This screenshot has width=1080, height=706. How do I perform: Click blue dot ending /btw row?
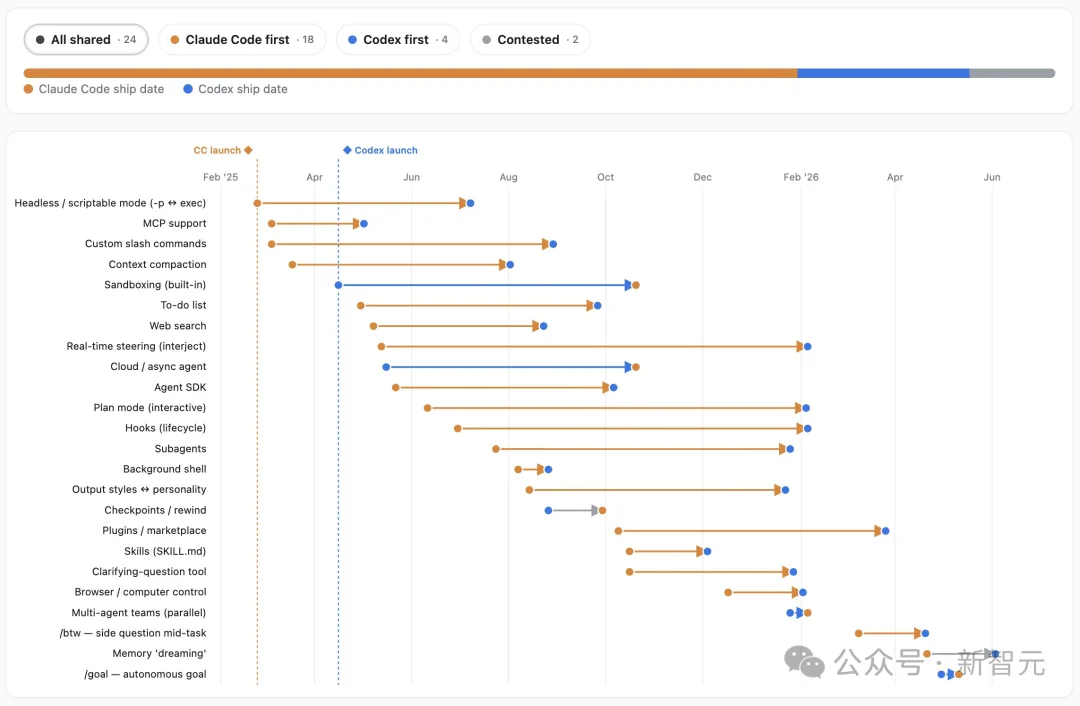click(x=925, y=634)
